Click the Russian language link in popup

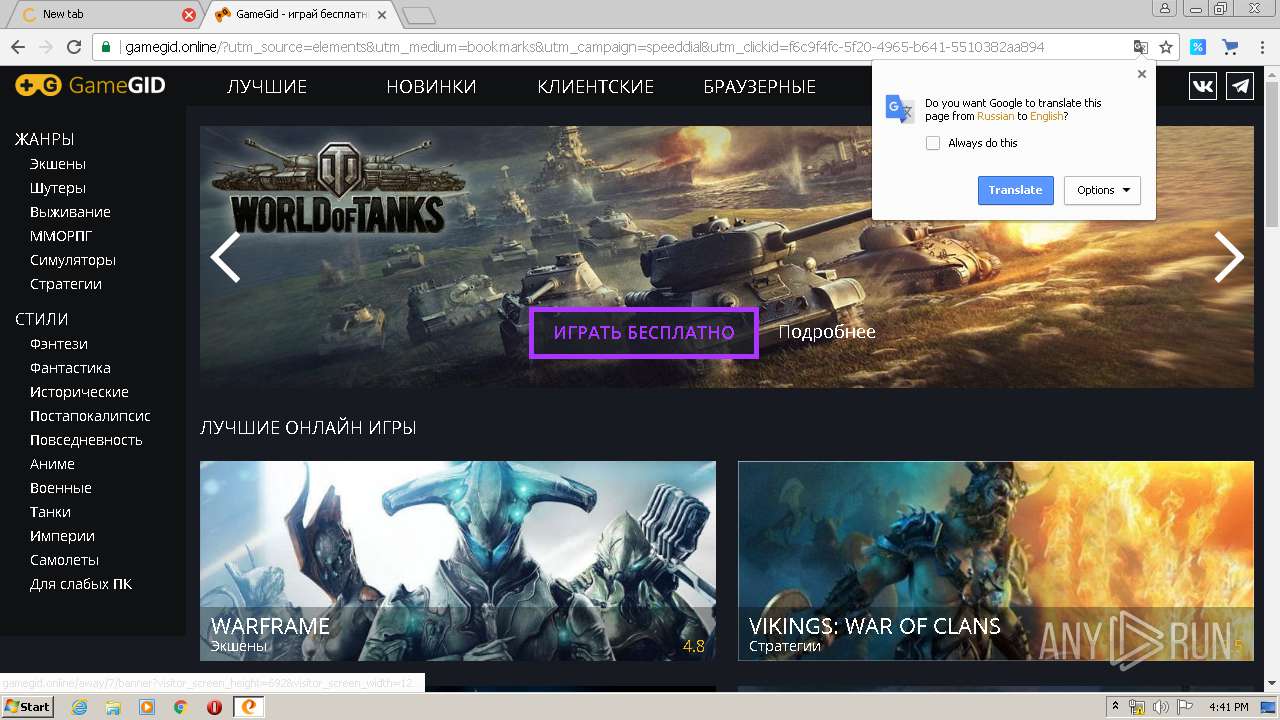pyautogui.click(x=995, y=116)
